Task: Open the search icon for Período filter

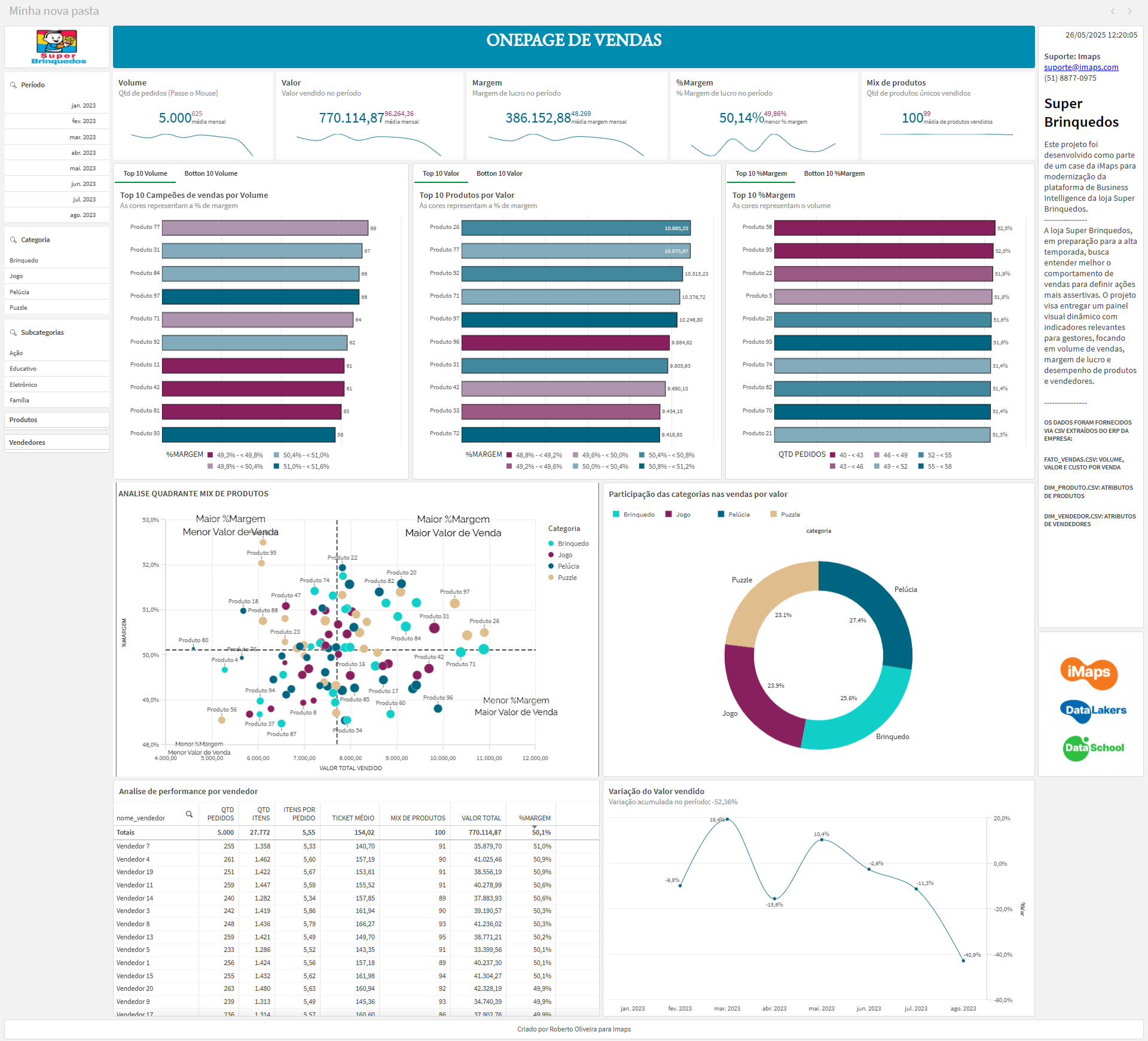Action: (13, 85)
